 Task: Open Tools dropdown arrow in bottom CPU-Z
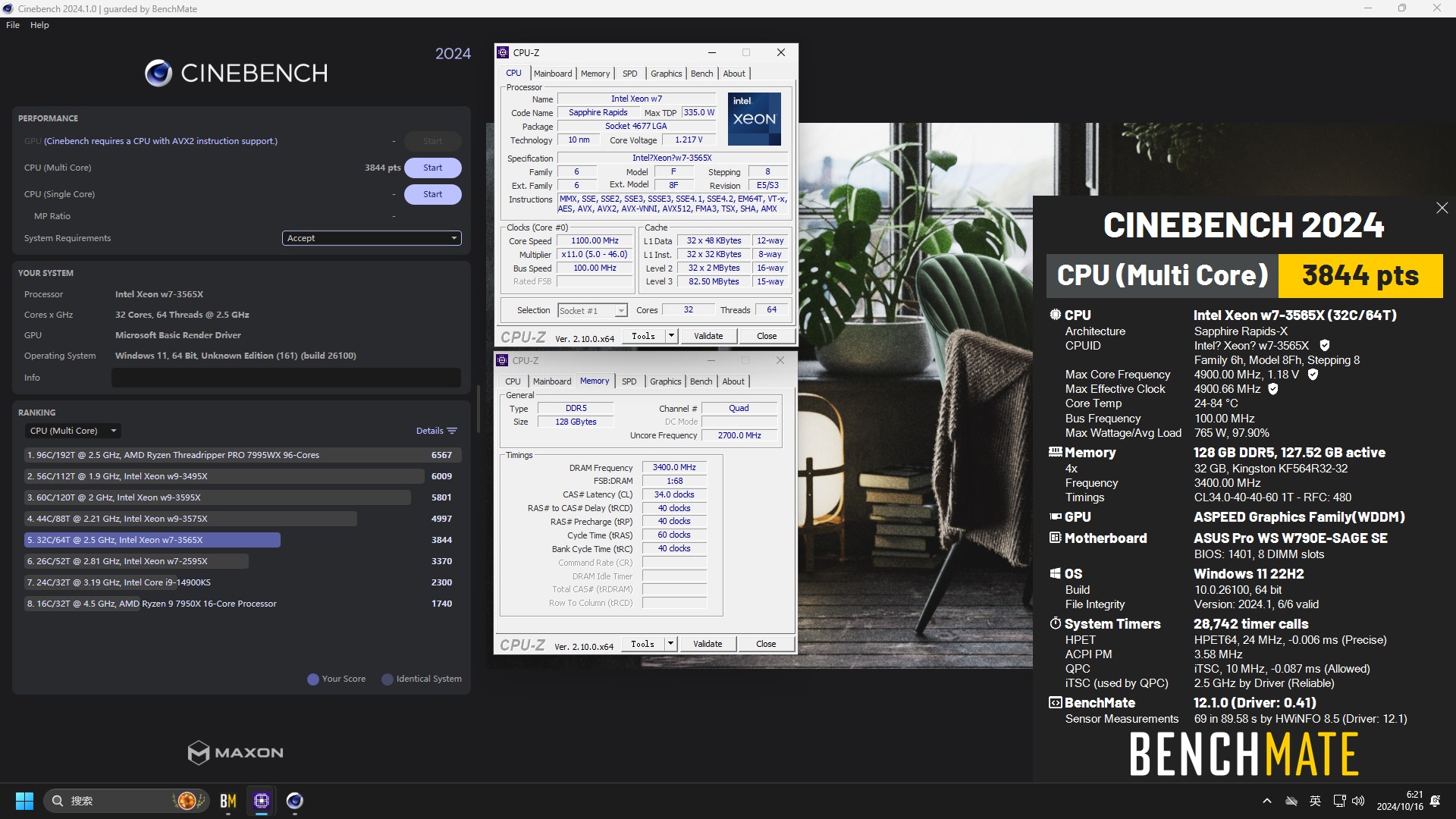point(670,644)
